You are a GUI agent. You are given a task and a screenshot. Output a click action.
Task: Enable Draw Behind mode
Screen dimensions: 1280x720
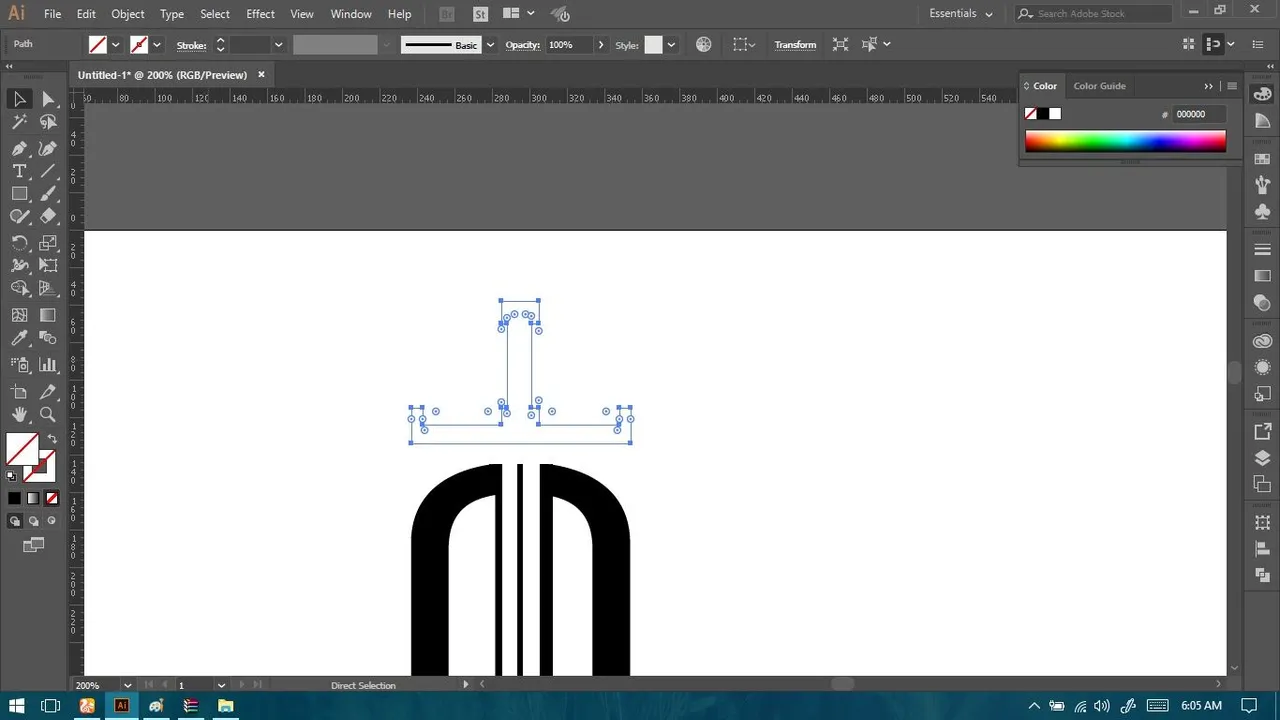pyautogui.click(x=33, y=521)
